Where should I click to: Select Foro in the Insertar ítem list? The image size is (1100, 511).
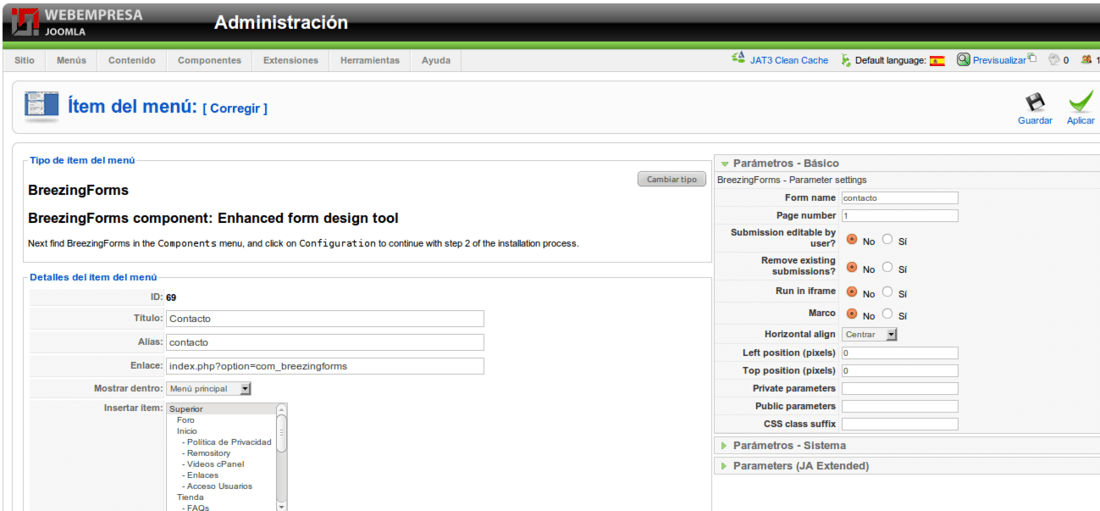186,420
